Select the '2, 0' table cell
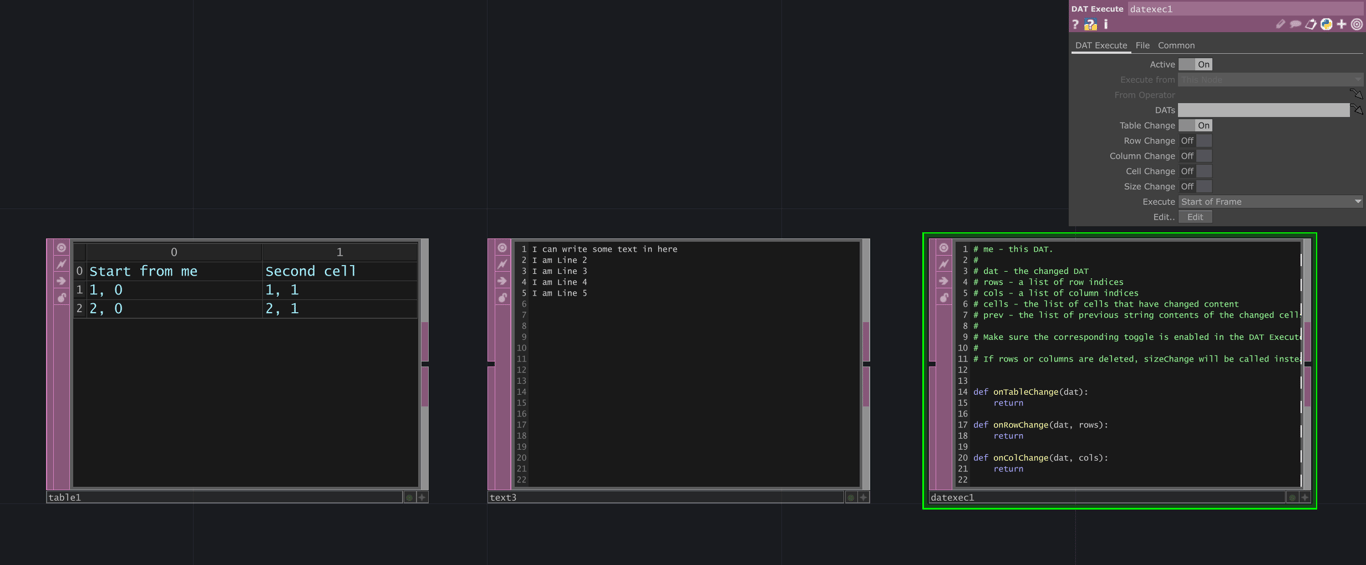The width and height of the screenshot is (1366, 565). point(174,309)
